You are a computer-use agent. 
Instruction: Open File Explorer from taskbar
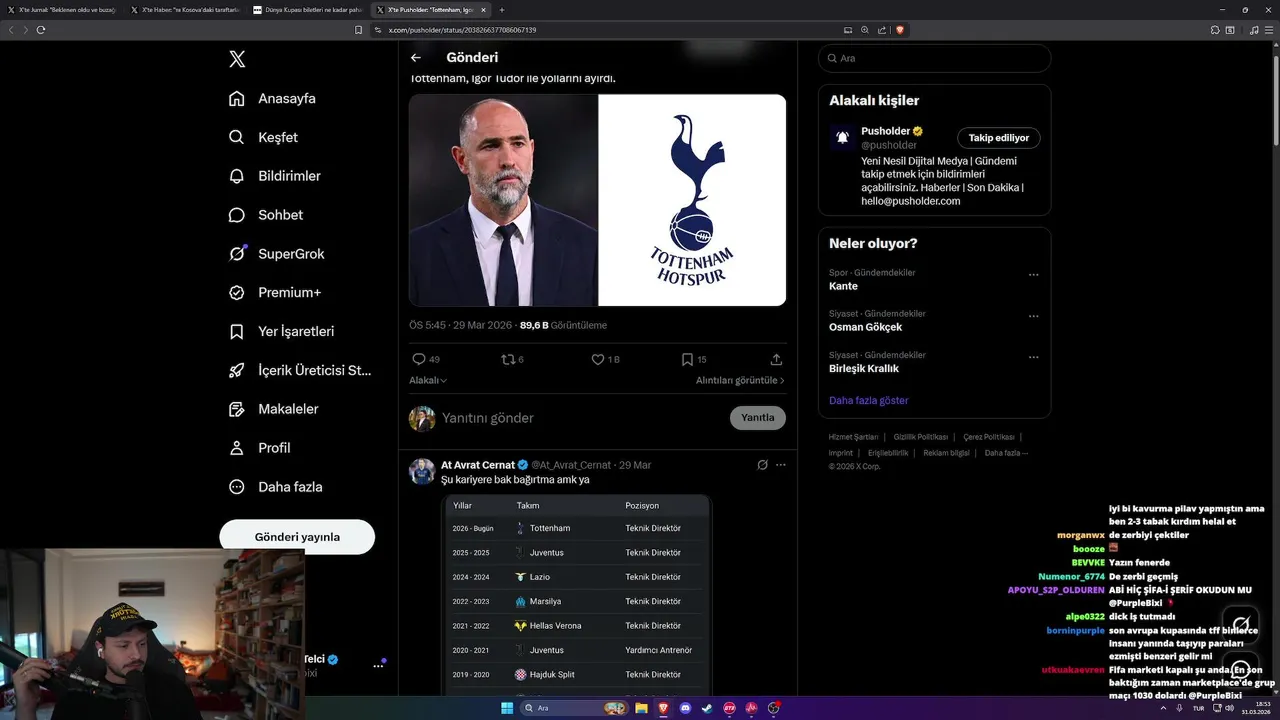641,708
